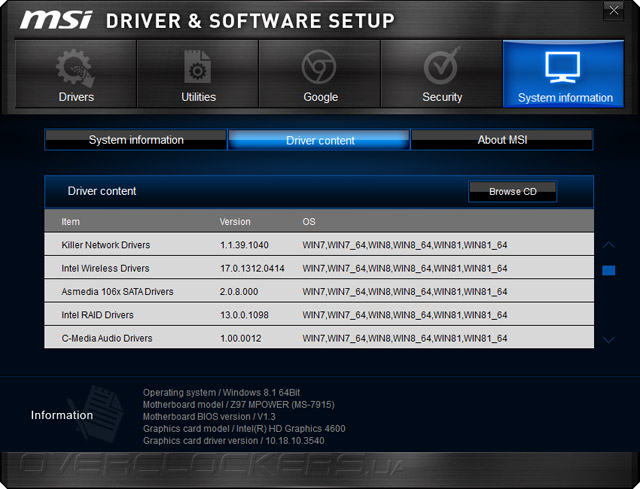Select the Intel Wireless Drivers row

[x=319, y=268]
